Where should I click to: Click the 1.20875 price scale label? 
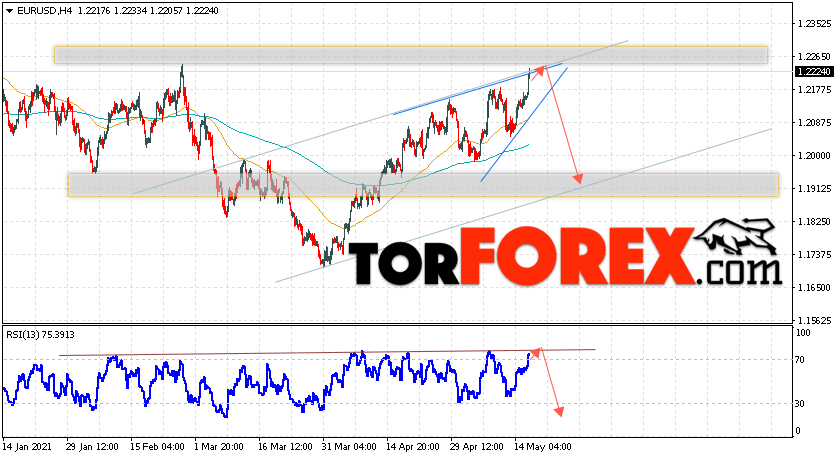[814, 122]
